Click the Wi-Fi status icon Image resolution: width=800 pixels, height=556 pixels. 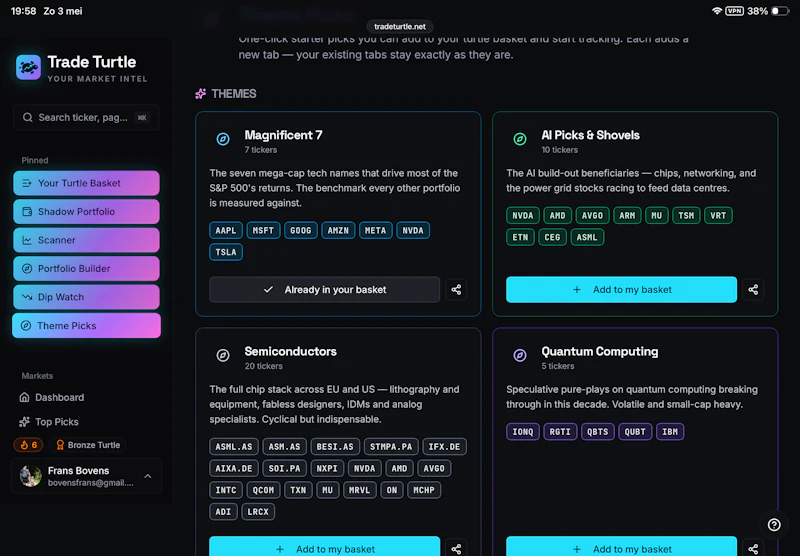[717, 11]
